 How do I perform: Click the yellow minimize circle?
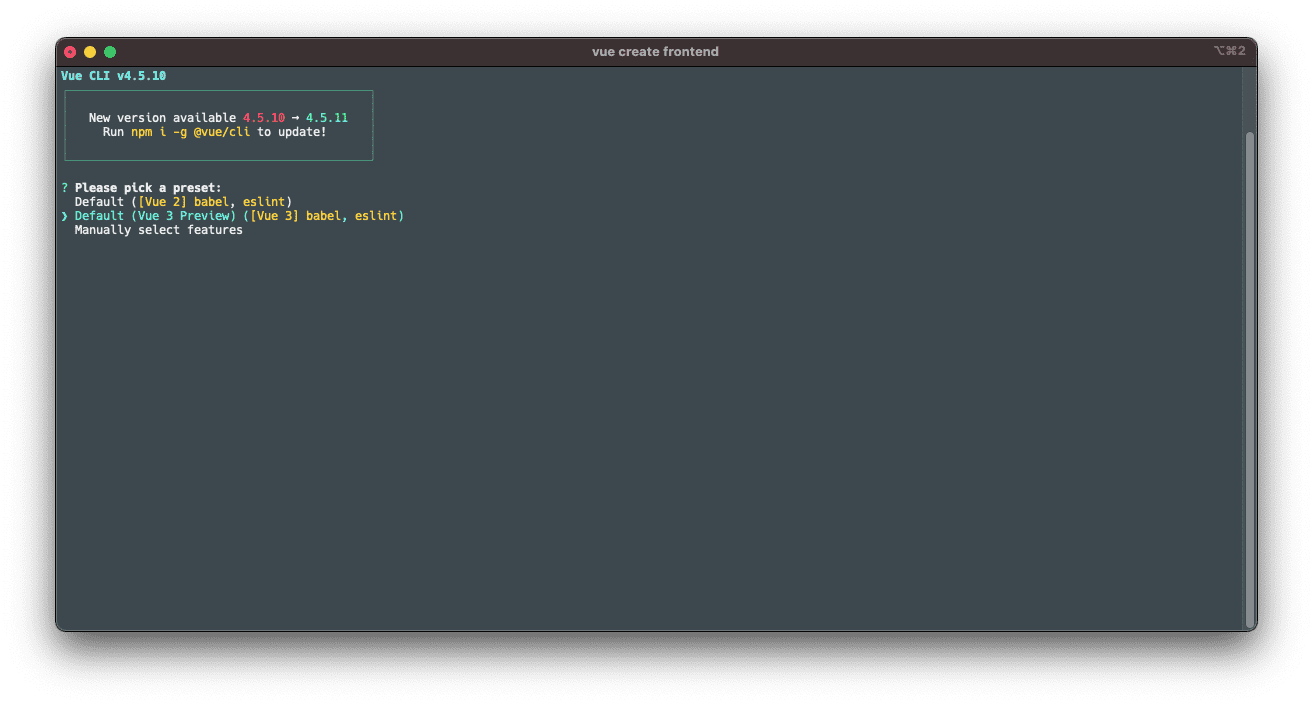click(x=90, y=51)
